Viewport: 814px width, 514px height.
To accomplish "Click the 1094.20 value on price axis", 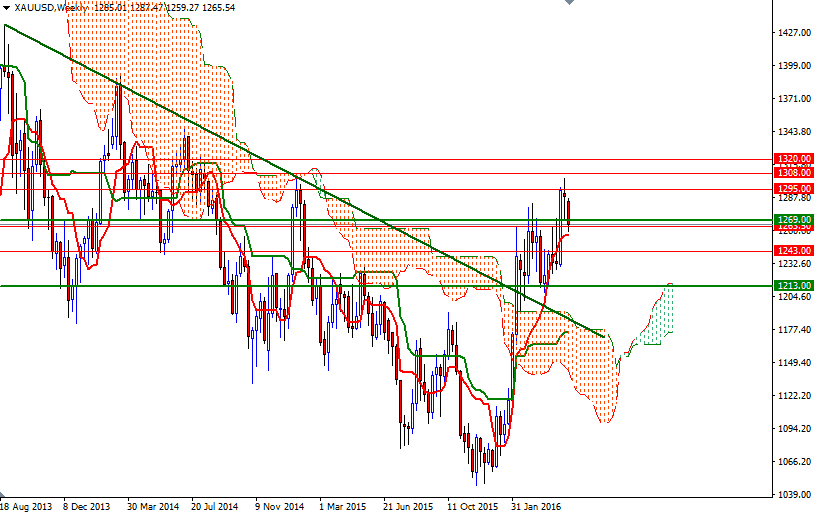I will (x=794, y=429).
